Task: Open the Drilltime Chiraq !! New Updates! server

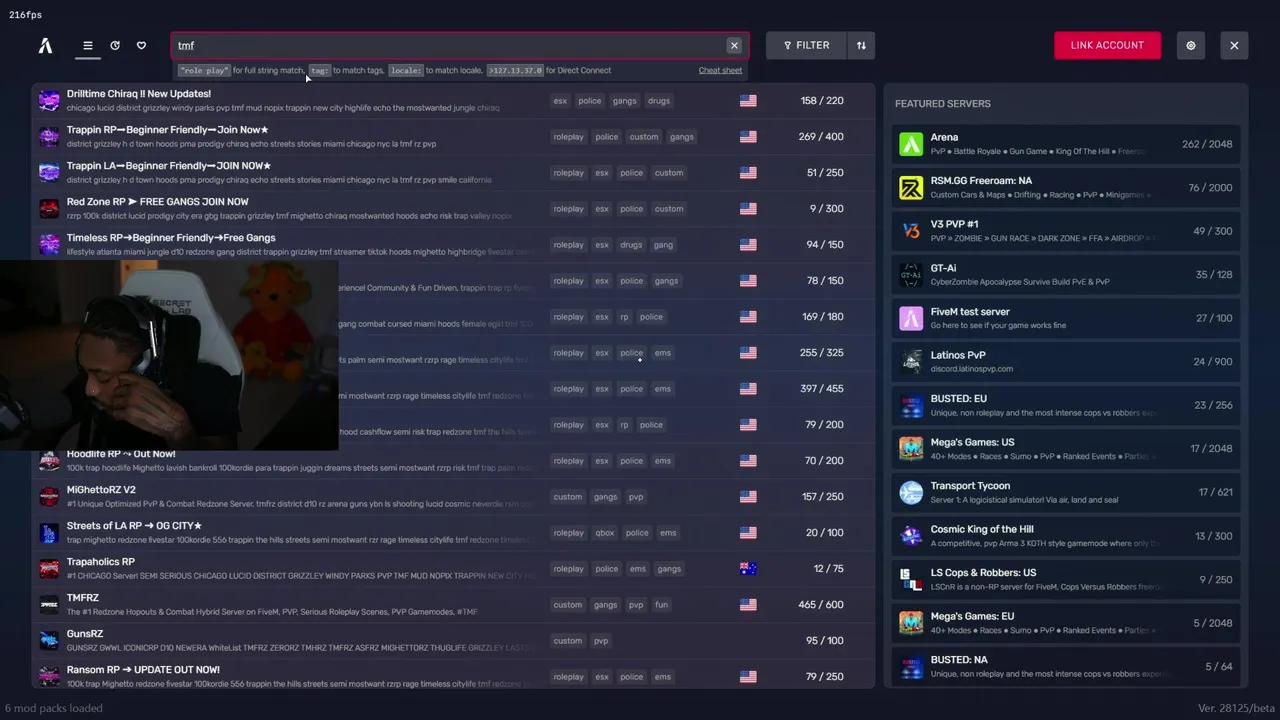Action: click(139, 94)
